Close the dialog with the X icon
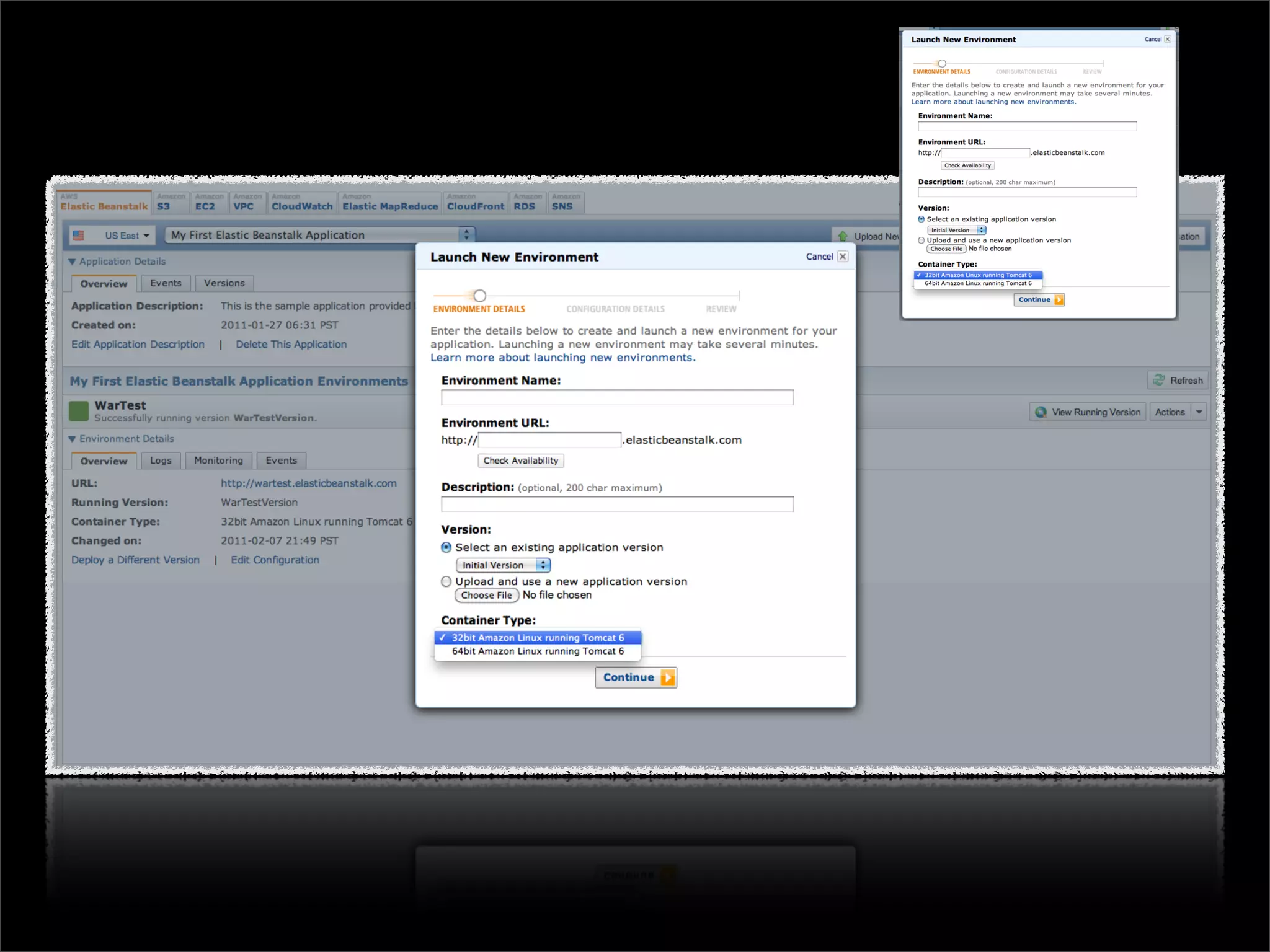 pos(843,257)
